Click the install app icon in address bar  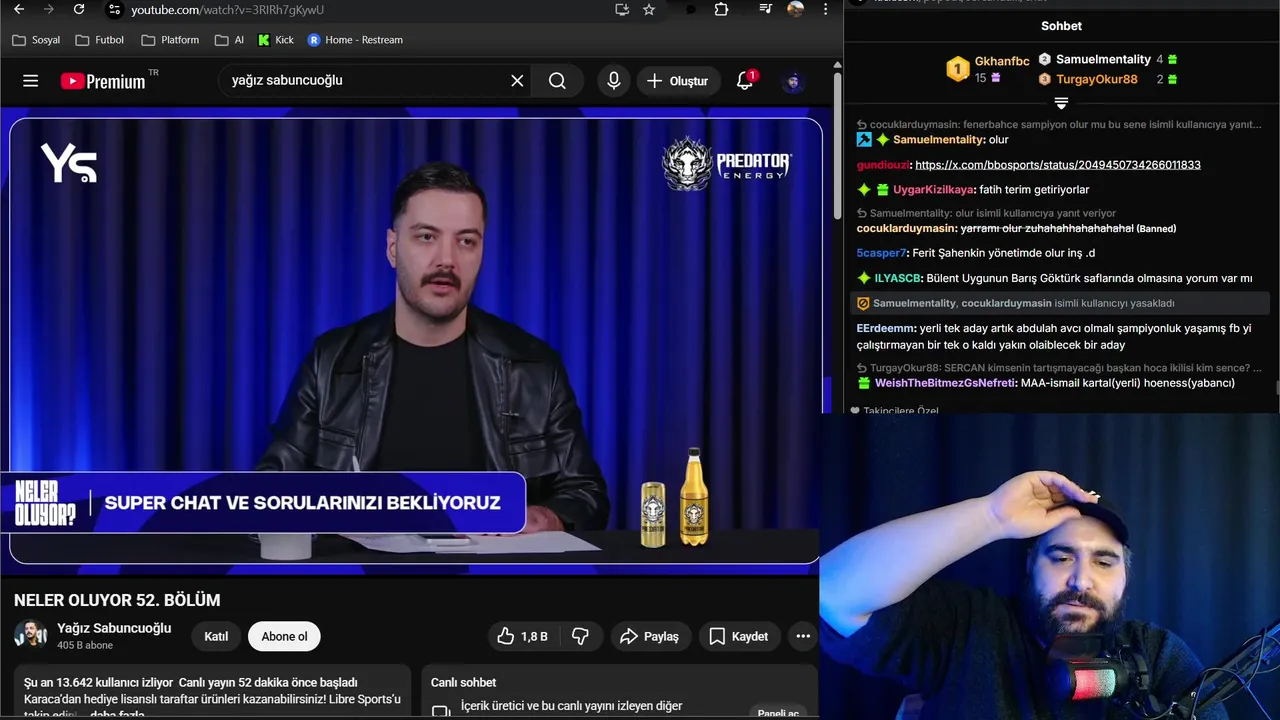(622, 10)
